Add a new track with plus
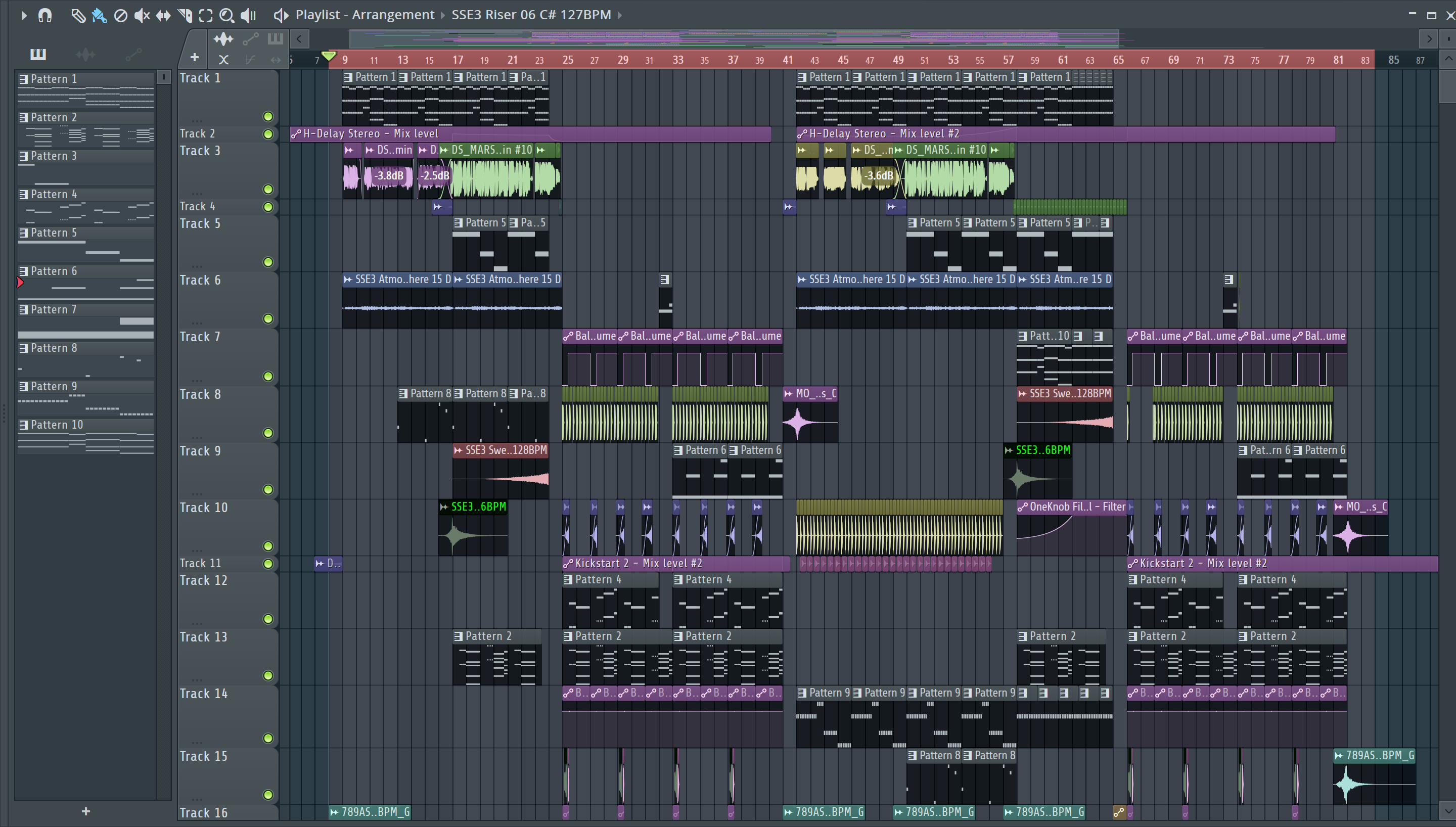This screenshot has width=1456, height=827. point(194,57)
